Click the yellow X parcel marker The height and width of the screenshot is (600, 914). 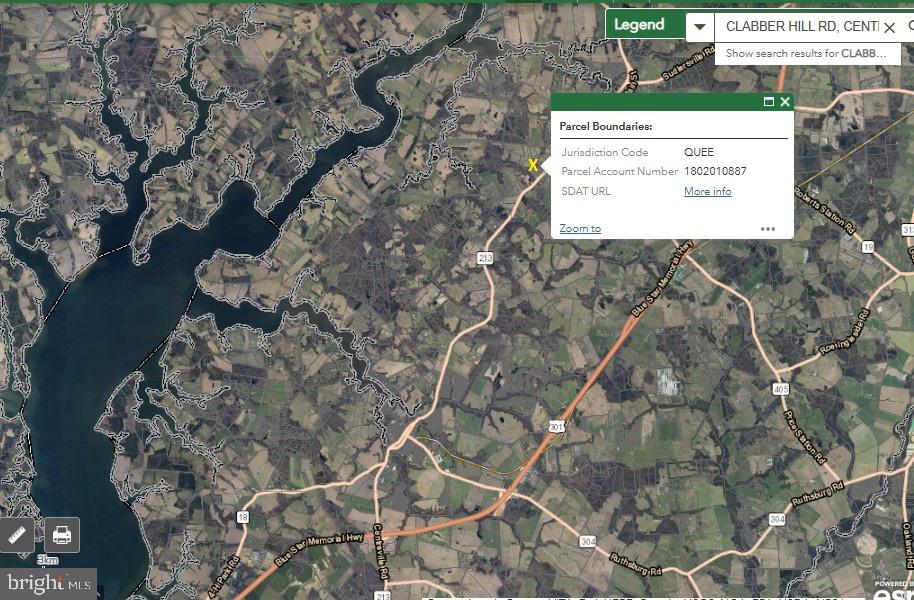pos(534,165)
